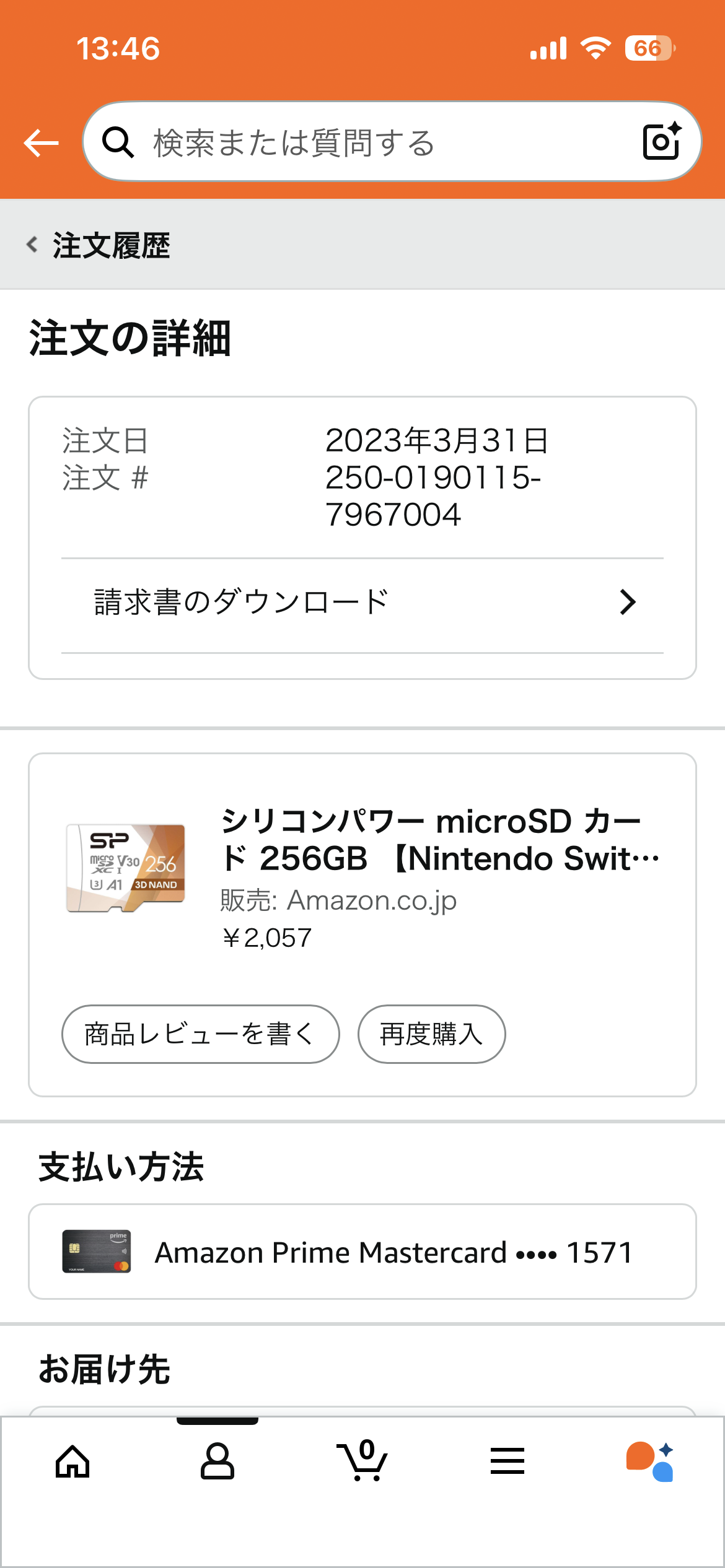Launch the Rufus AI assistant icon

tap(649, 1461)
